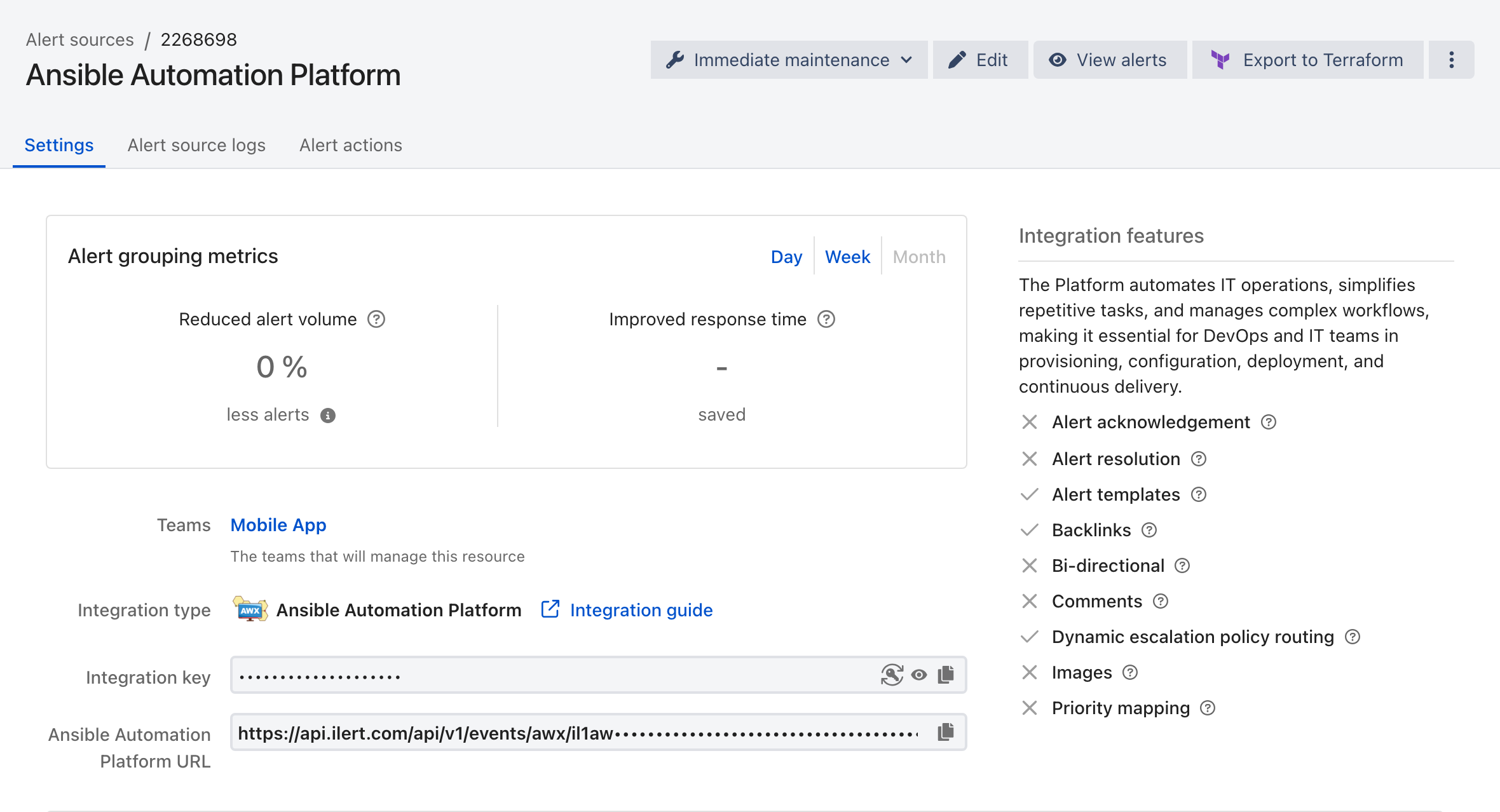1500x812 pixels.
Task: Open help for Alert resolution
Action: (x=1199, y=459)
